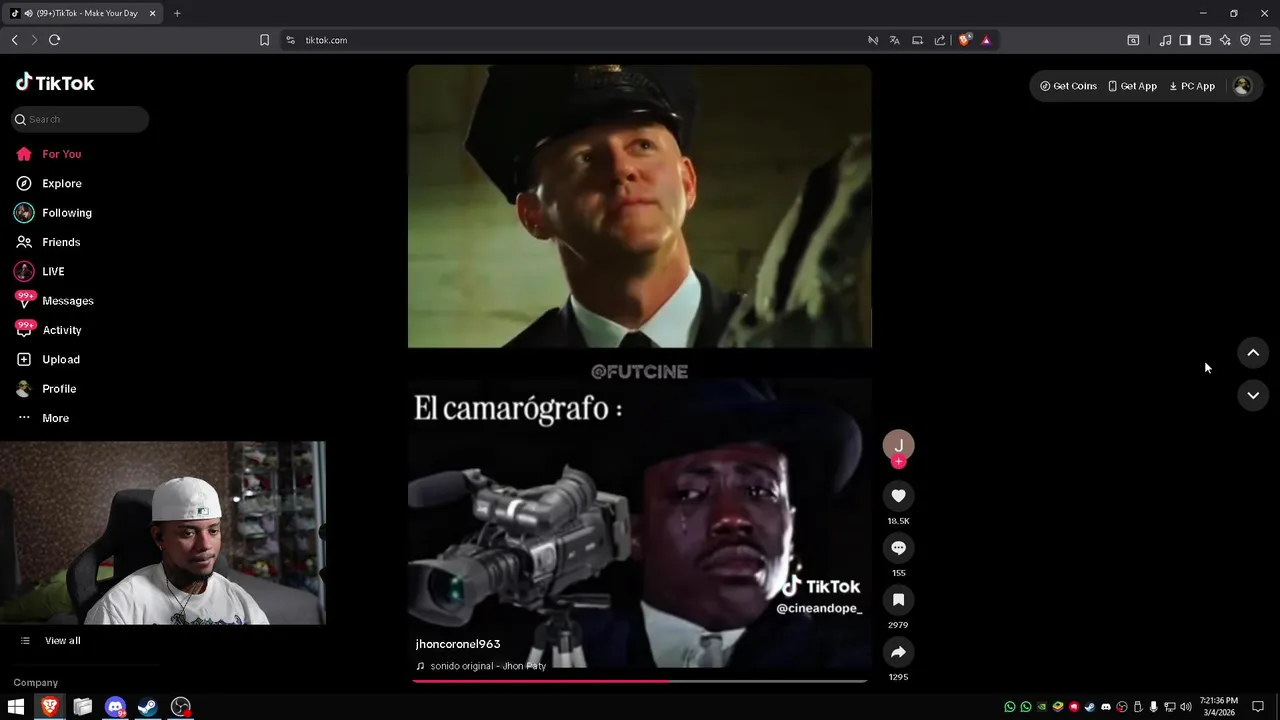Click the Company footer heading
Viewport: 1280px width, 720px height.
pos(36,683)
